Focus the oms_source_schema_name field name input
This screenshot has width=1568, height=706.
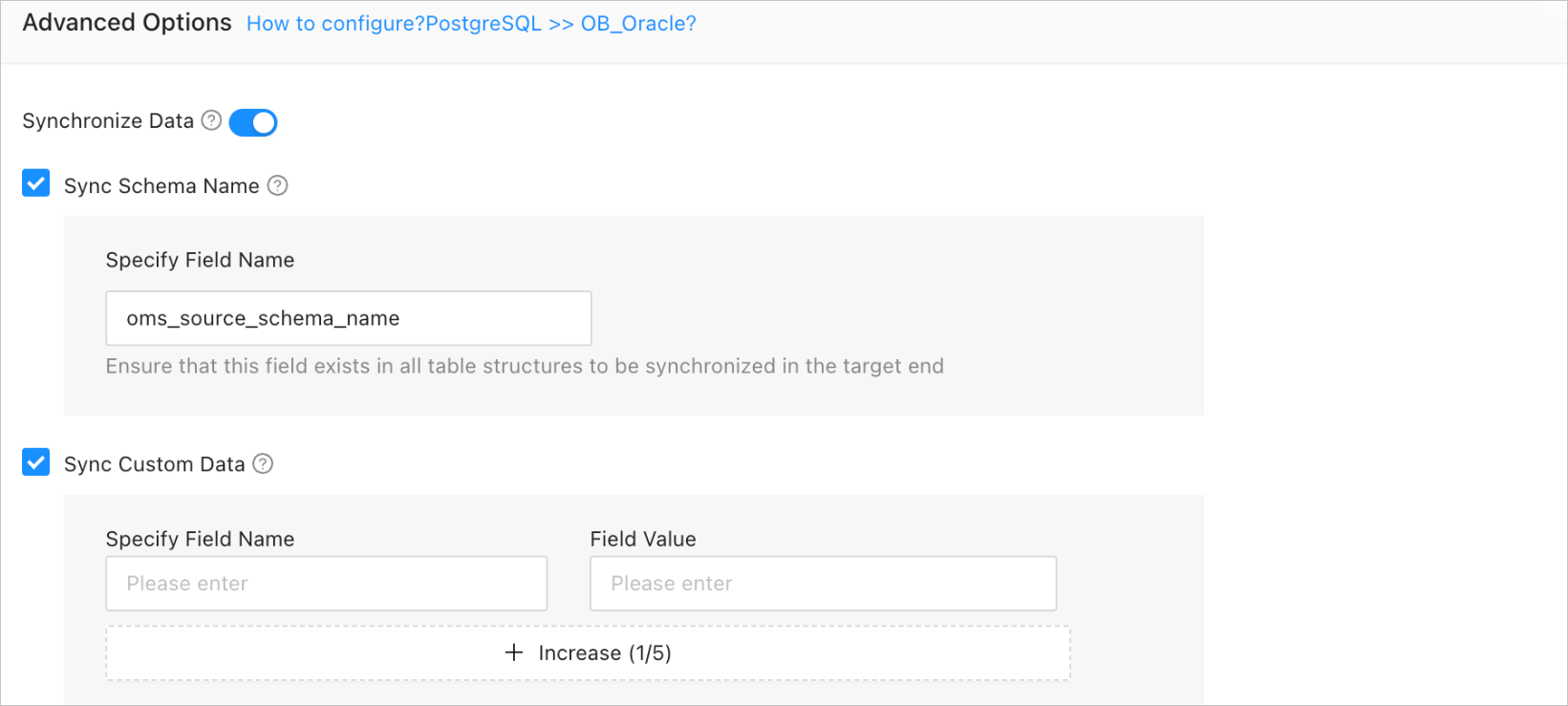tap(348, 318)
